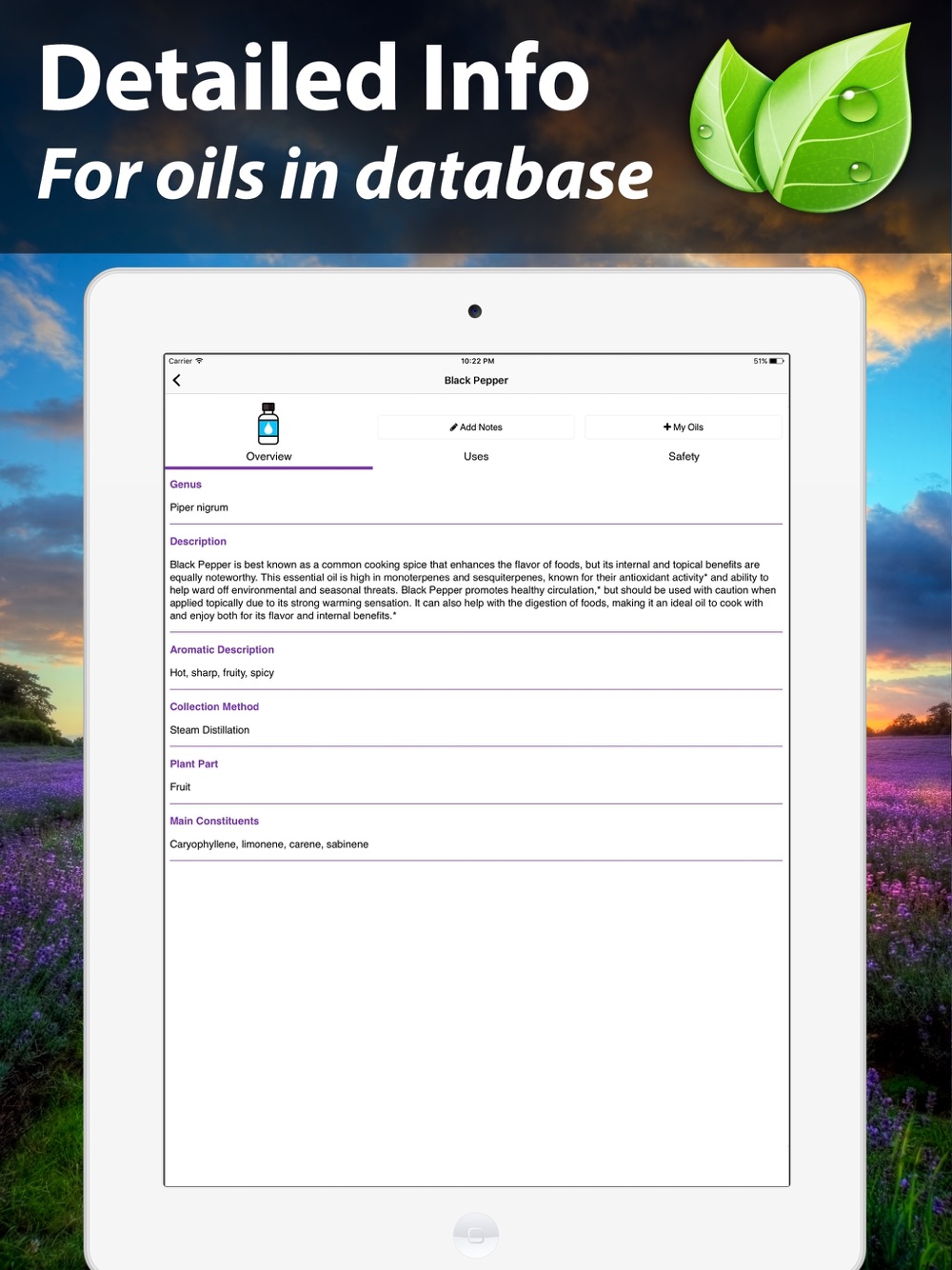Select Caryophyllene, limonene, carene, sabinene text
Image resolution: width=952 pixels, height=1270 pixels.
(x=269, y=844)
